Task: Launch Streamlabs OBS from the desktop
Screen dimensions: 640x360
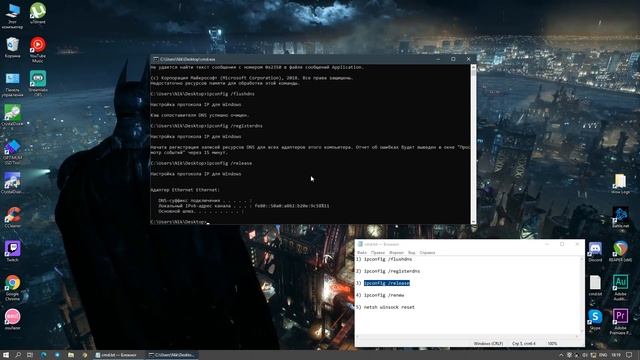Action: pos(38,83)
